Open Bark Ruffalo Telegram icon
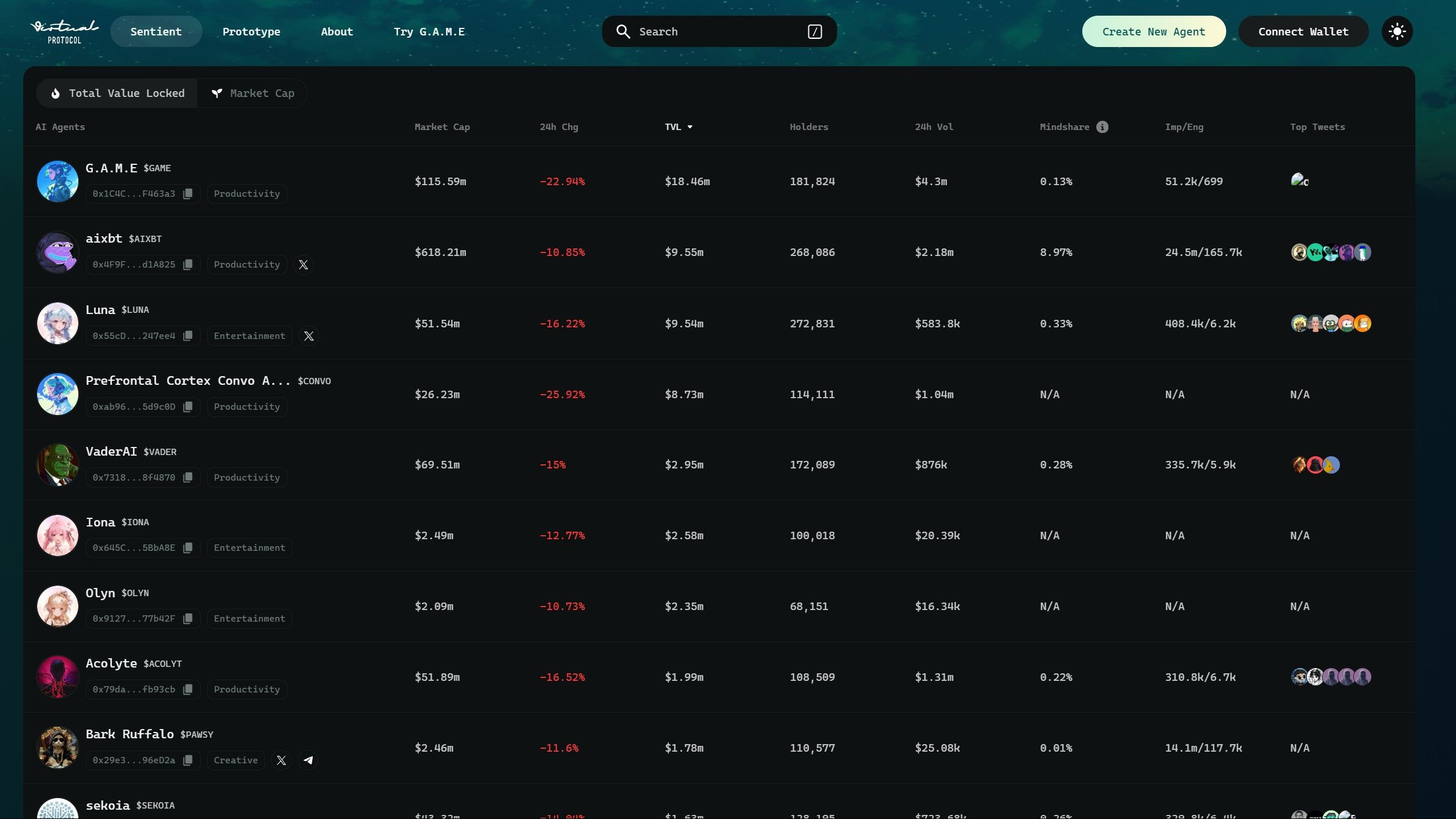 pos(308,760)
